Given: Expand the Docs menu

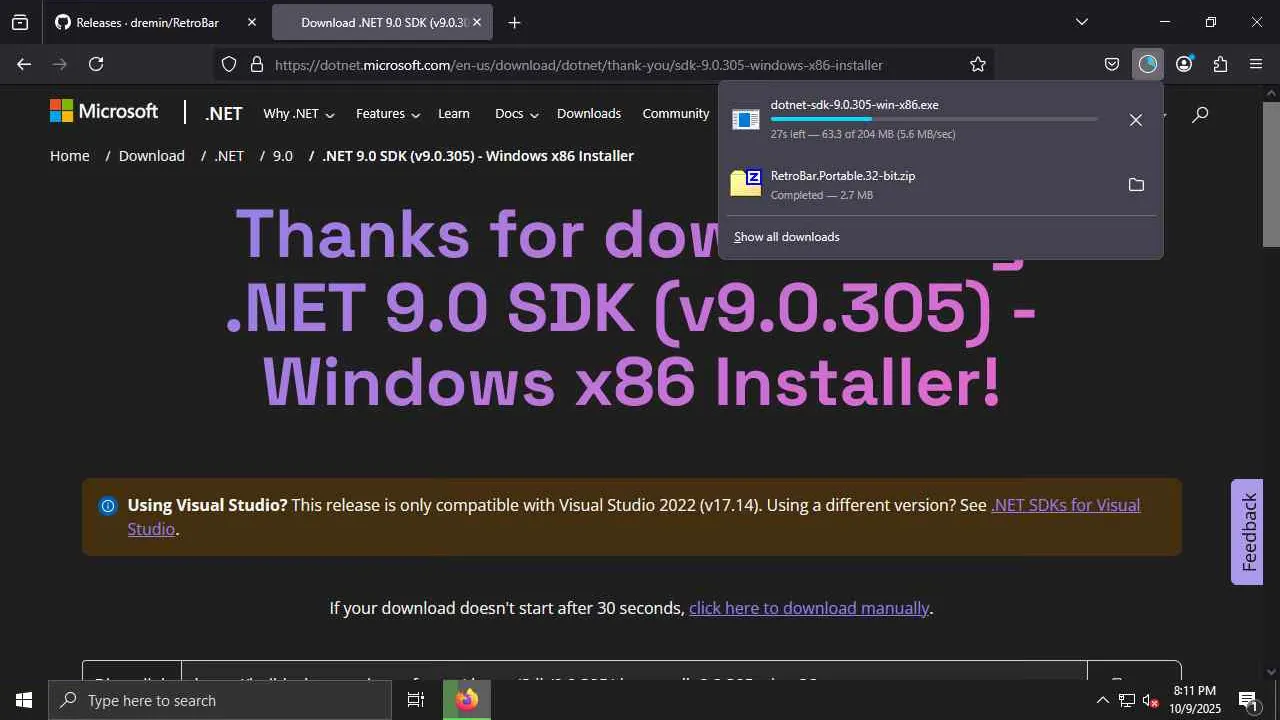Looking at the screenshot, I should click(517, 114).
